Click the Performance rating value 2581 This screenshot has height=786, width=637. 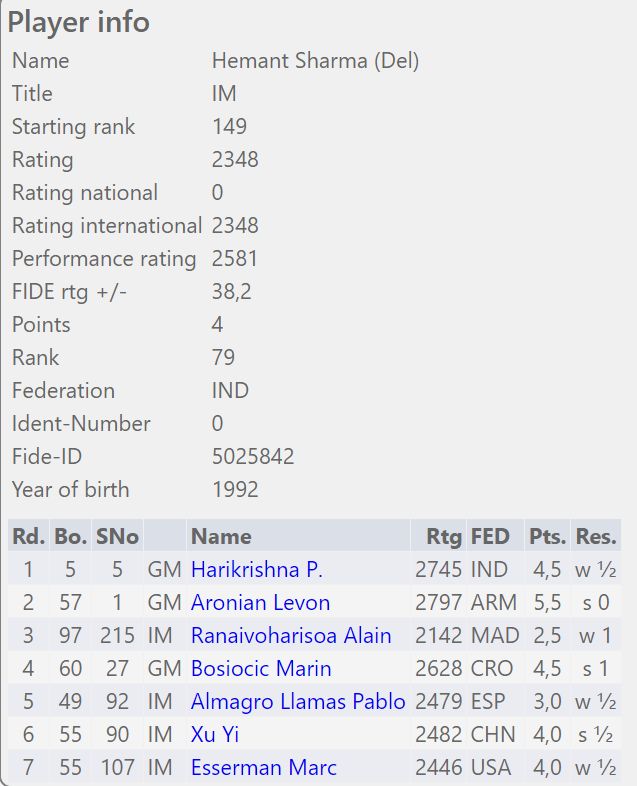click(235, 259)
